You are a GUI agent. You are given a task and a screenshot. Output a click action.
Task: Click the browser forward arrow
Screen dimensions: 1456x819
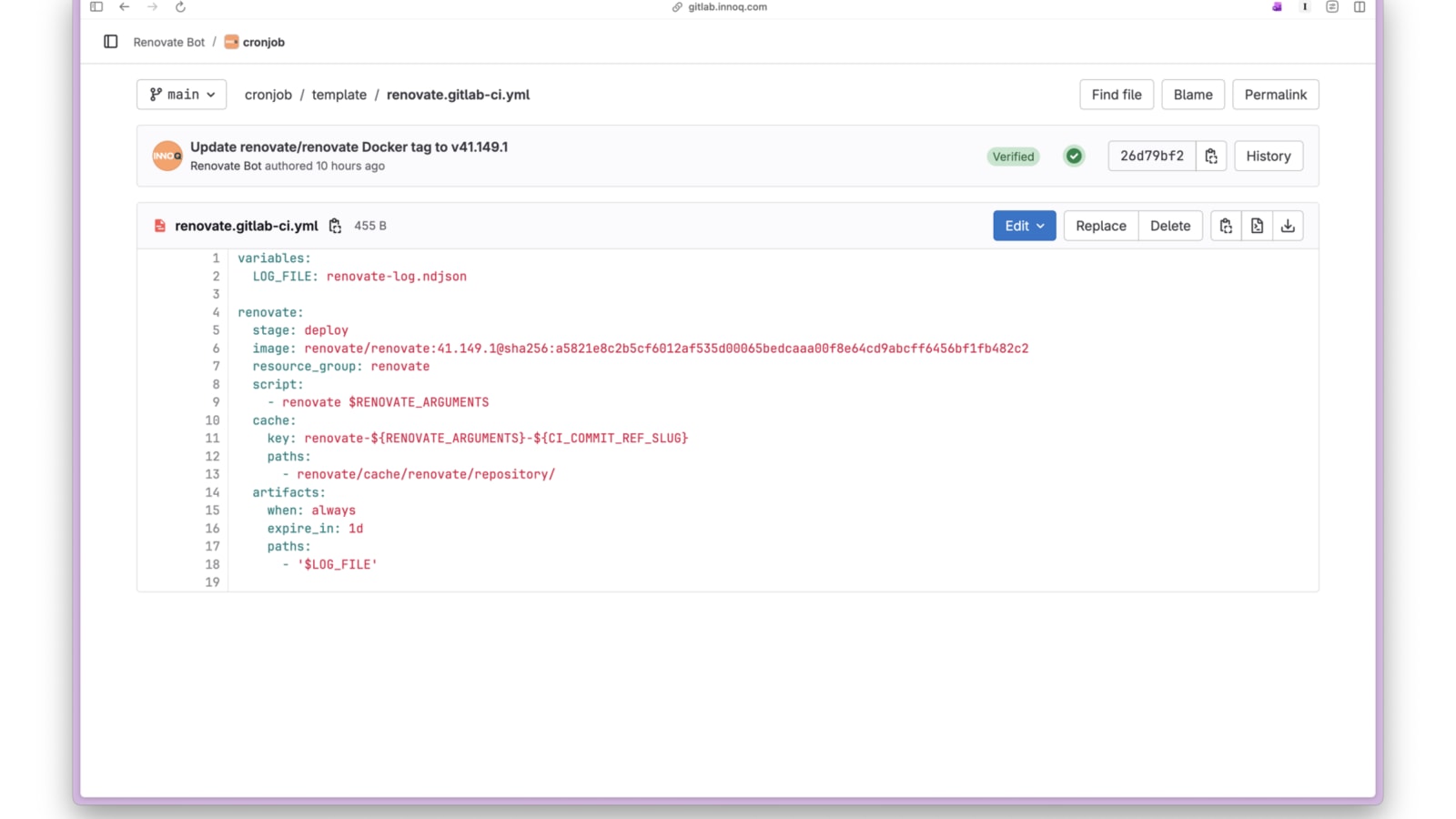click(x=153, y=7)
